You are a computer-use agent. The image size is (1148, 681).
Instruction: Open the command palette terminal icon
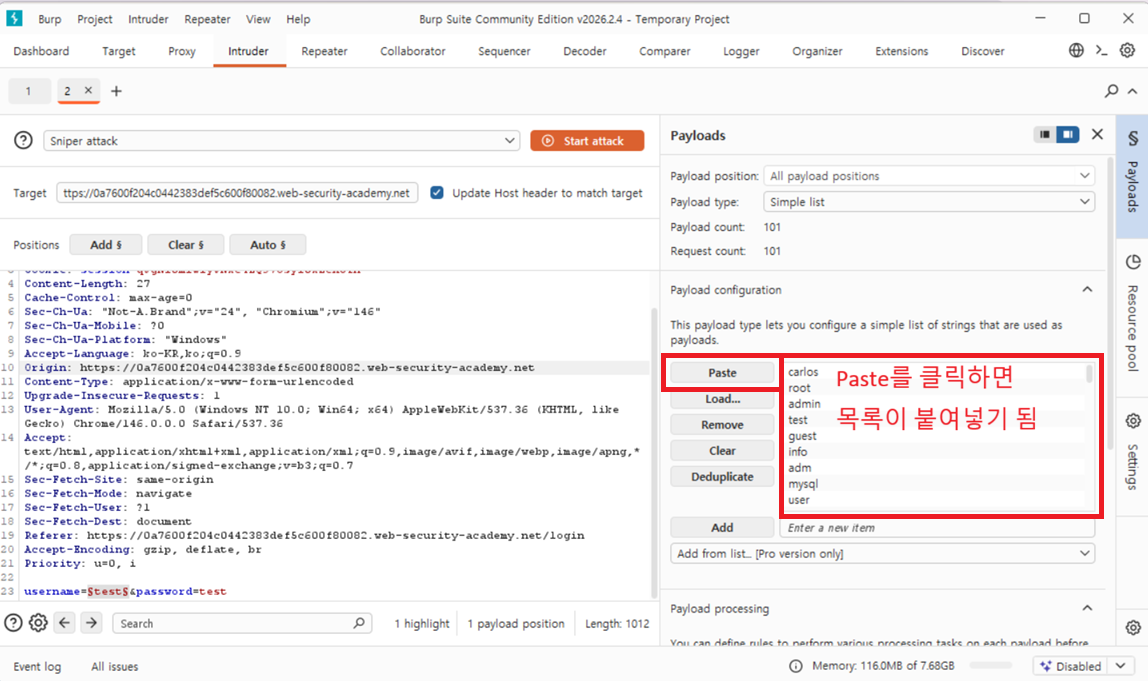coord(1101,51)
